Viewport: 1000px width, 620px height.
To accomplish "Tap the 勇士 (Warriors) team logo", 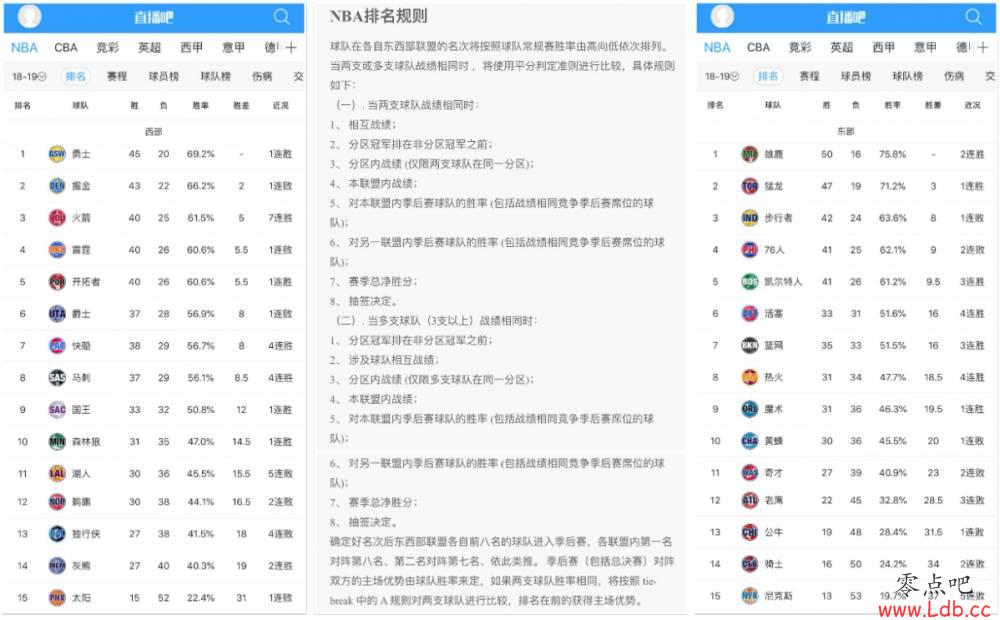I will click(57, 154).
